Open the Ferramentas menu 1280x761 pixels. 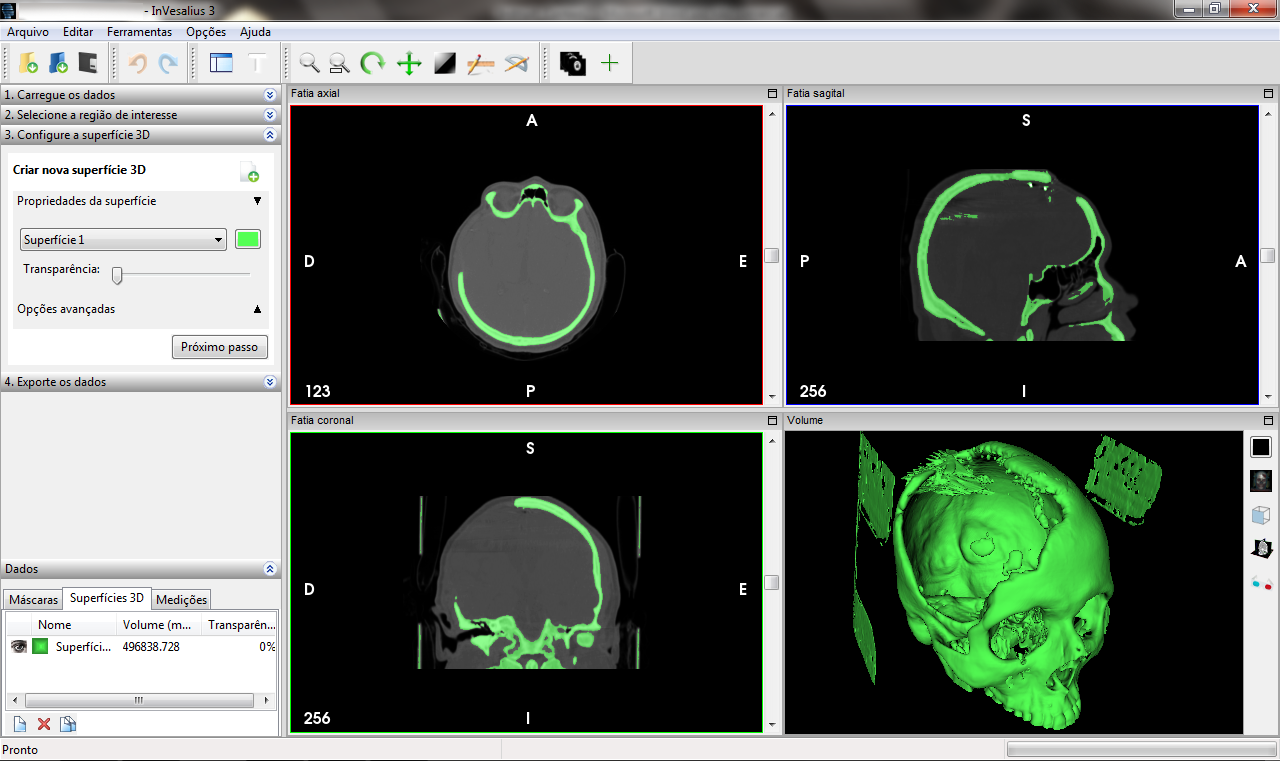(x=139, y=32)
